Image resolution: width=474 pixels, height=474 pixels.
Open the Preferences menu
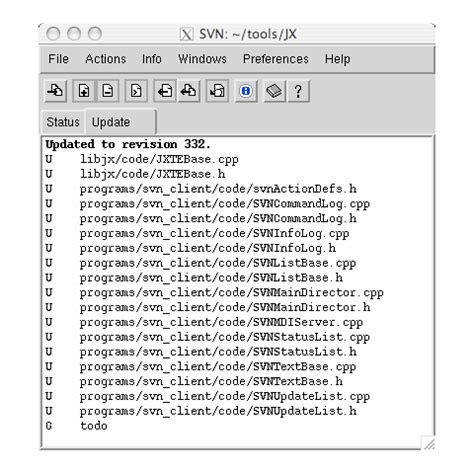coord(276,59)
